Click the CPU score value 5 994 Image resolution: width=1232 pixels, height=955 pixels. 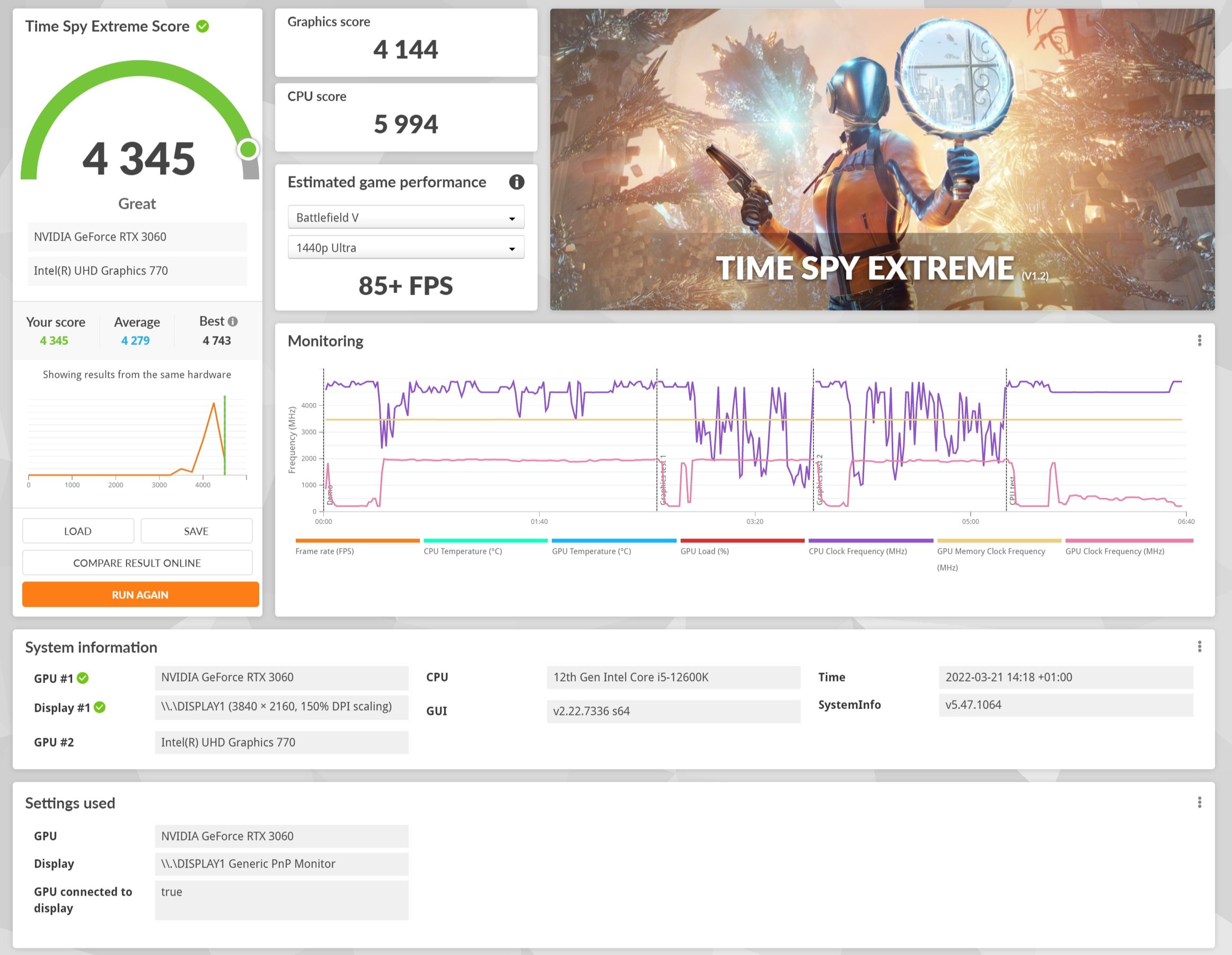406,124
